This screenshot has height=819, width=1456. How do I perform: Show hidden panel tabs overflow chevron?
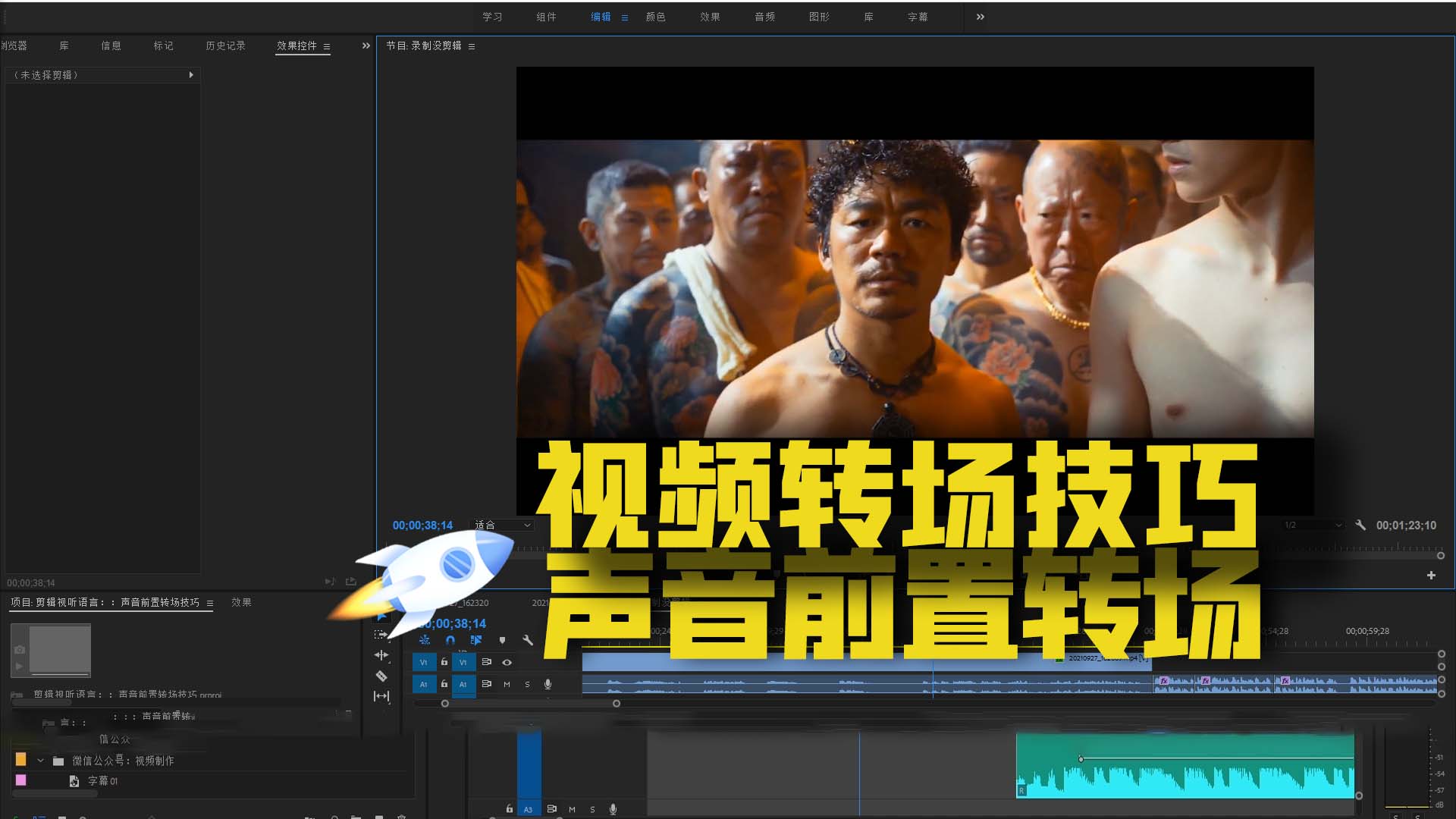coord(366,45)
